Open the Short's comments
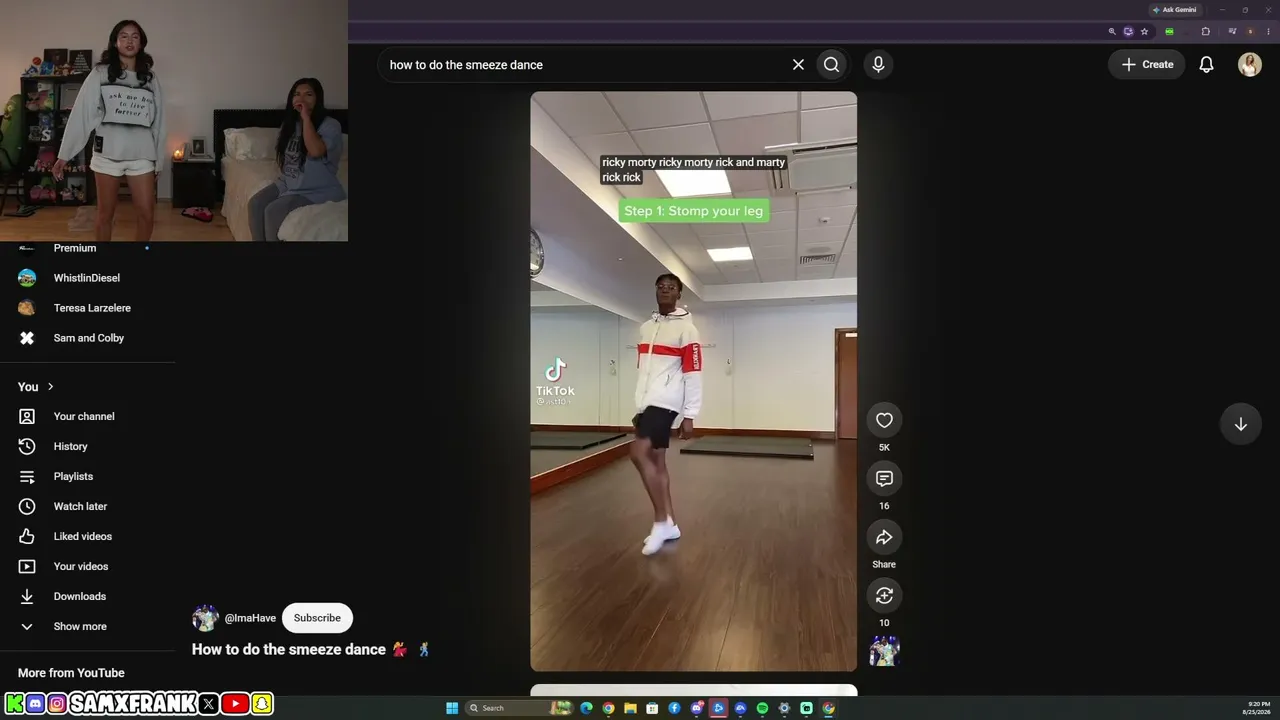The image size is (1280, 720). (884, 479)
